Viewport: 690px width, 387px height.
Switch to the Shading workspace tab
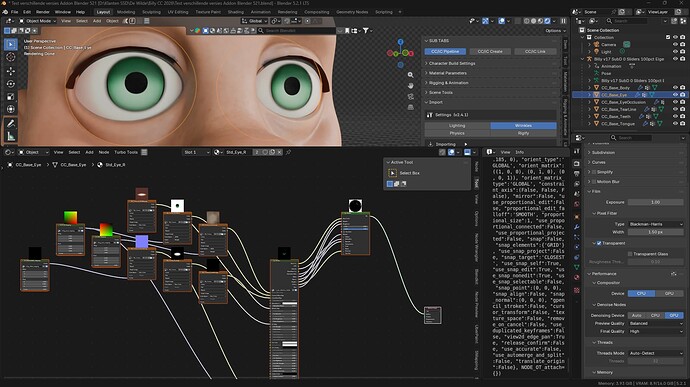point(235,12)
